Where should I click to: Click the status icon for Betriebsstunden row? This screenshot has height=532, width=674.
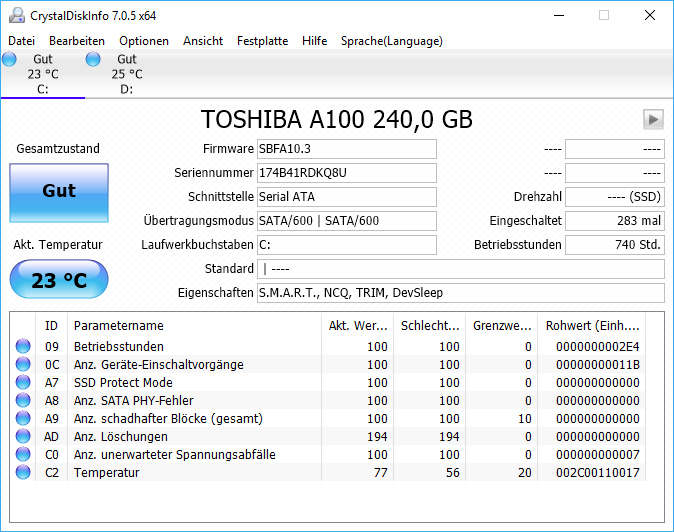click(x=23, y=347)
